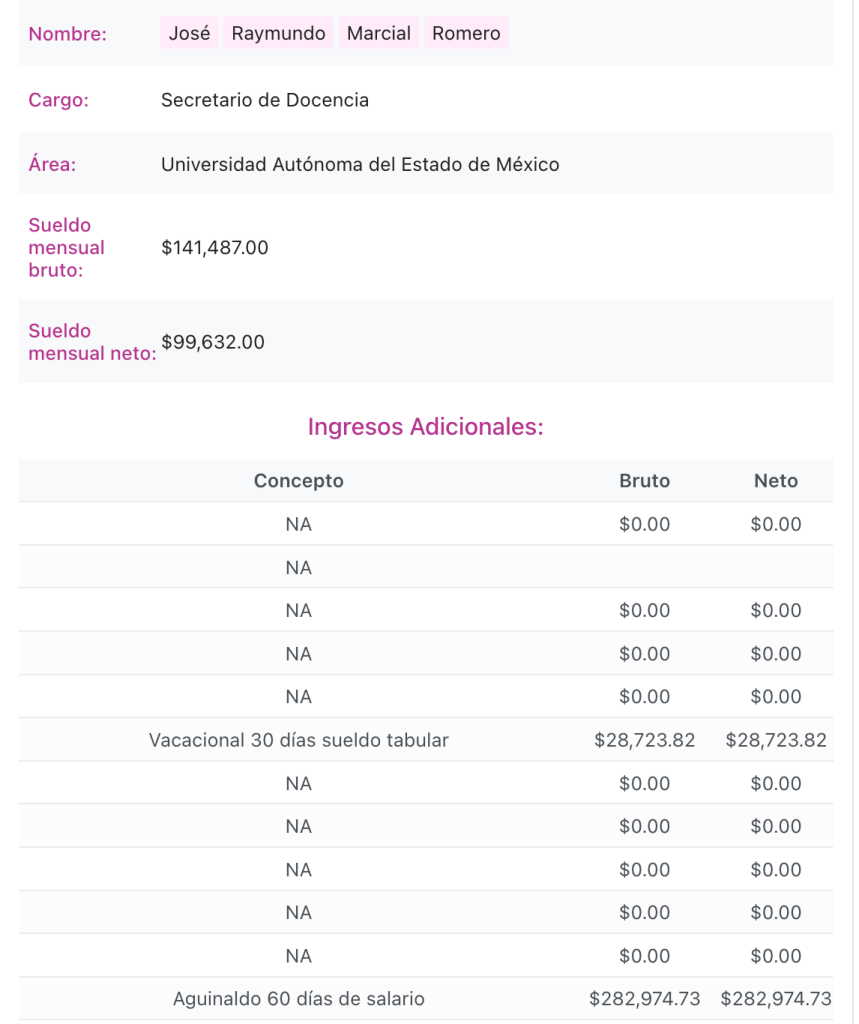This screenshot has height=1024, width=859.
Task: Click the Ingresos Adicionales heading
Action: (x=425, y=427)
